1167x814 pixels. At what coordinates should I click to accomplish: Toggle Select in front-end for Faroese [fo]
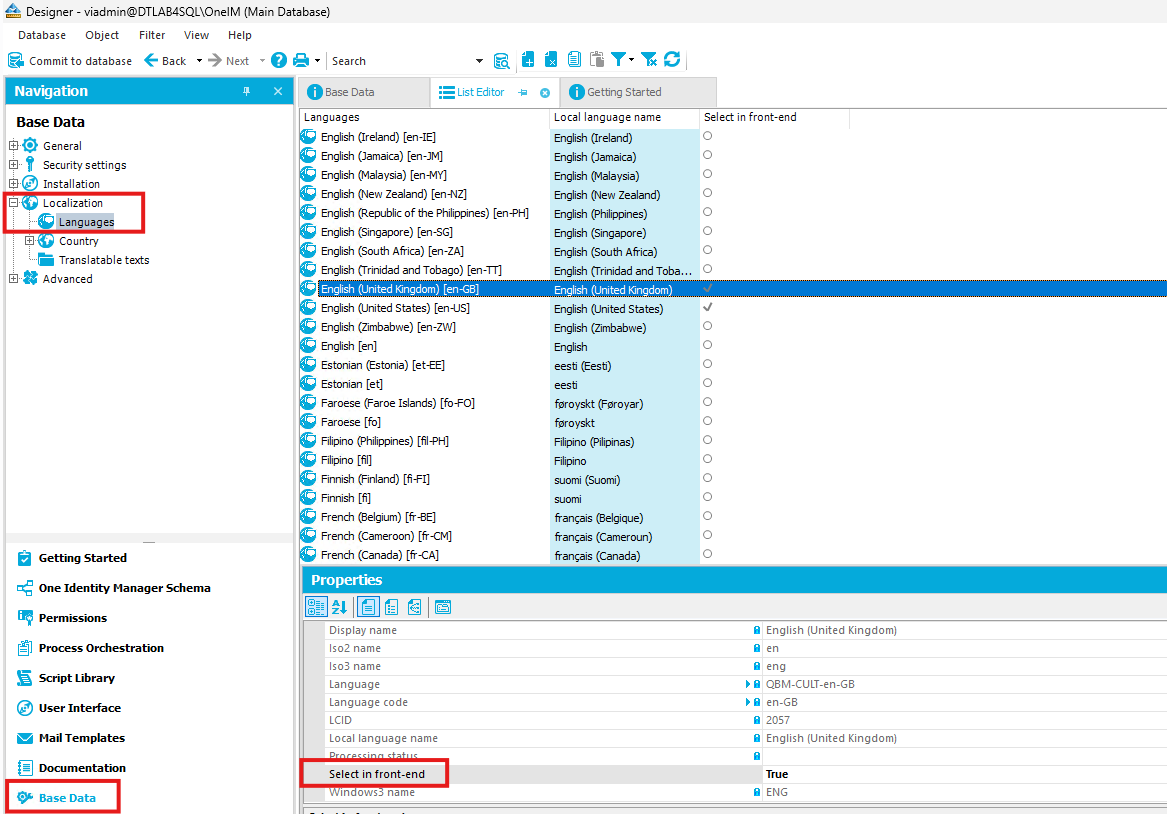(x=707, y=421)
